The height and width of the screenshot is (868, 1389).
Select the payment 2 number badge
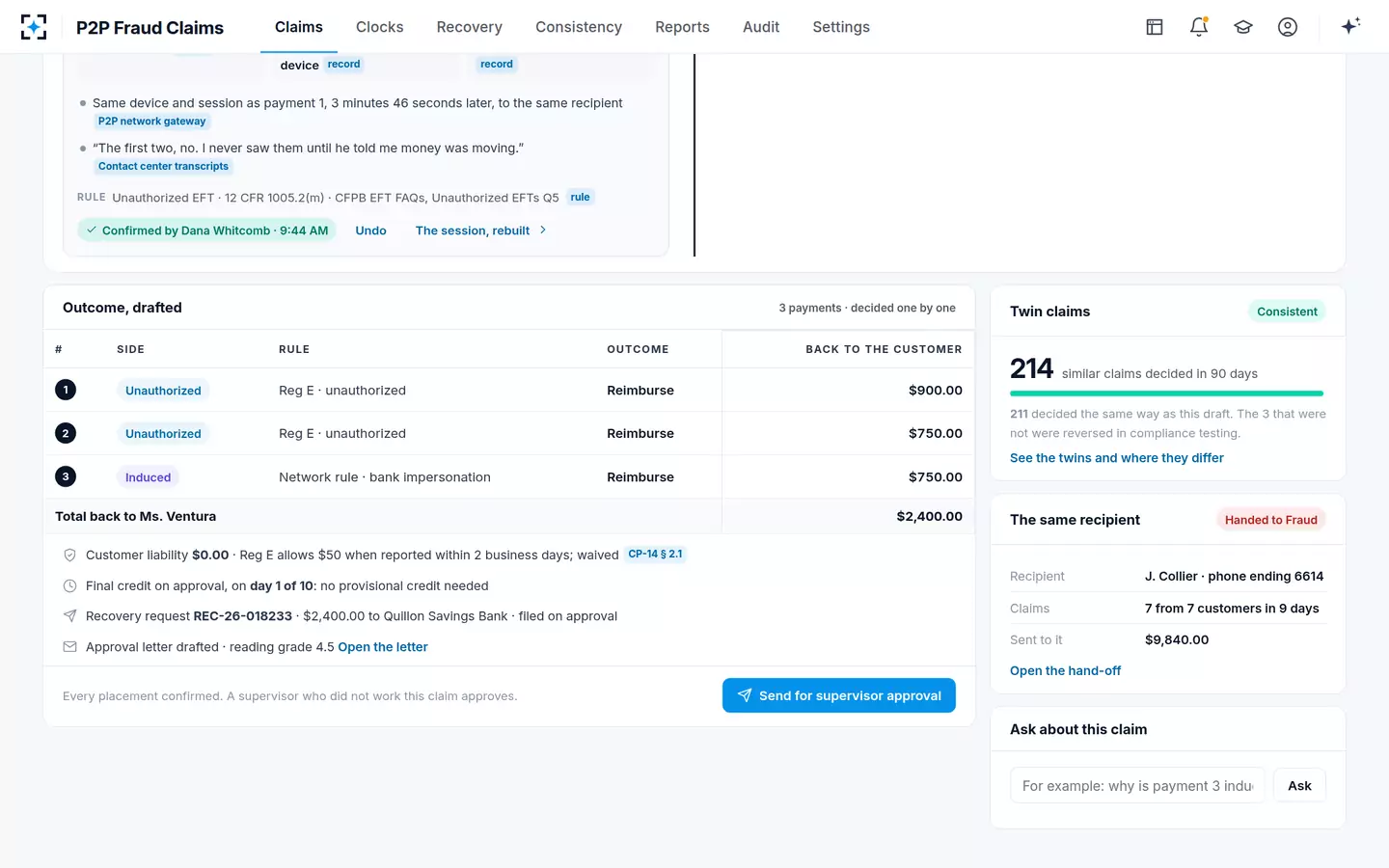tap(66, 433)
